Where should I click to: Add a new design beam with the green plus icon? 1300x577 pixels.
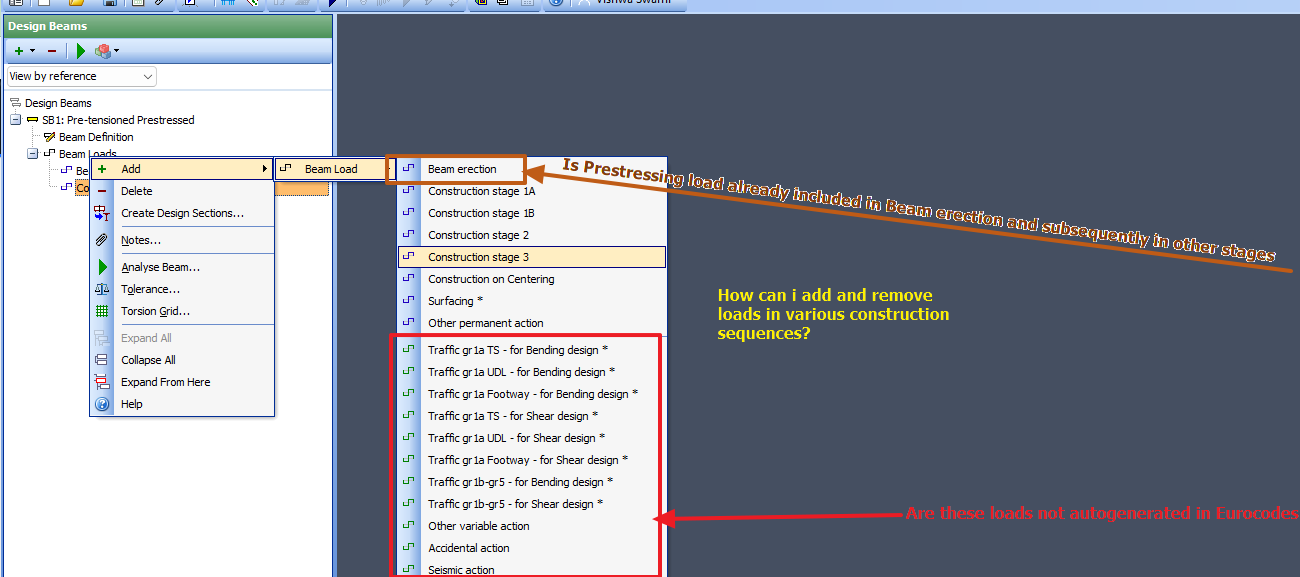(17, 50)
